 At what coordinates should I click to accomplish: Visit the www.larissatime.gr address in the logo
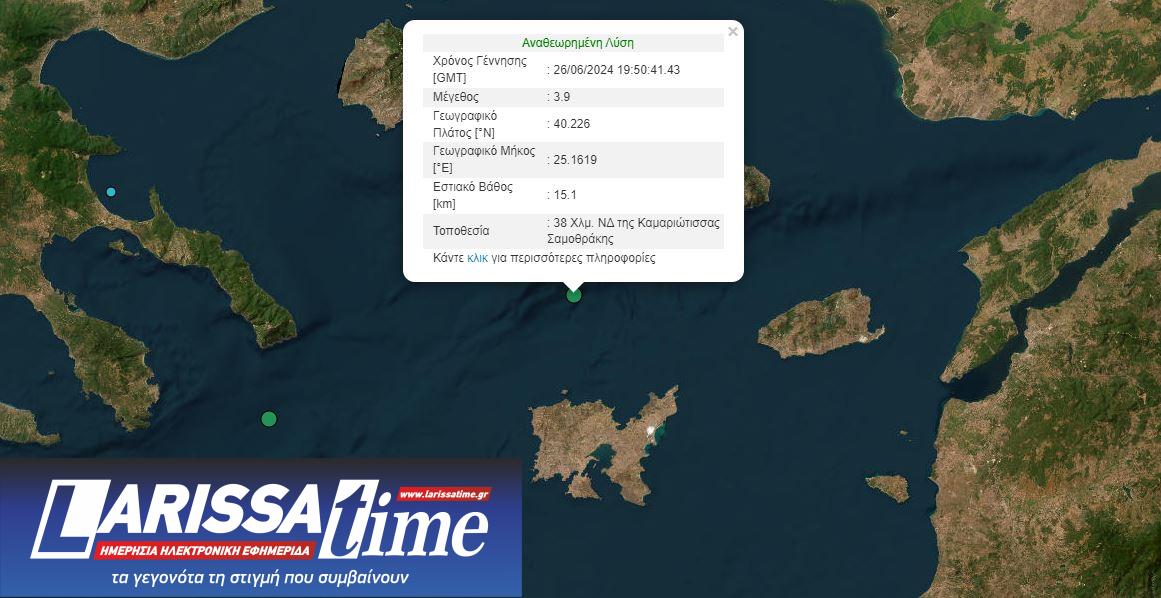[443, 494]
